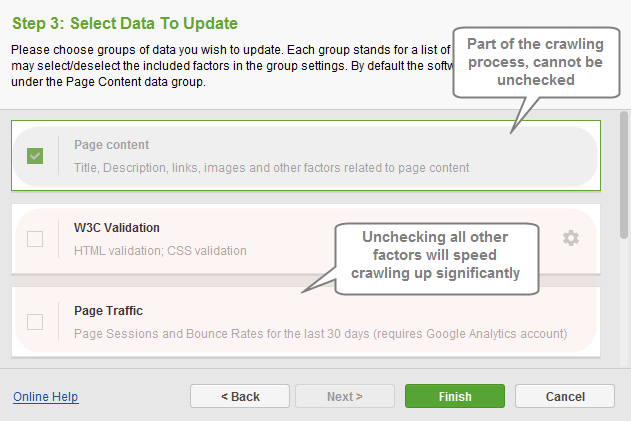This screenshot has height=421, width=631.
Task: Click the Step 3 Select Data heading
Action: click(125, 23)
